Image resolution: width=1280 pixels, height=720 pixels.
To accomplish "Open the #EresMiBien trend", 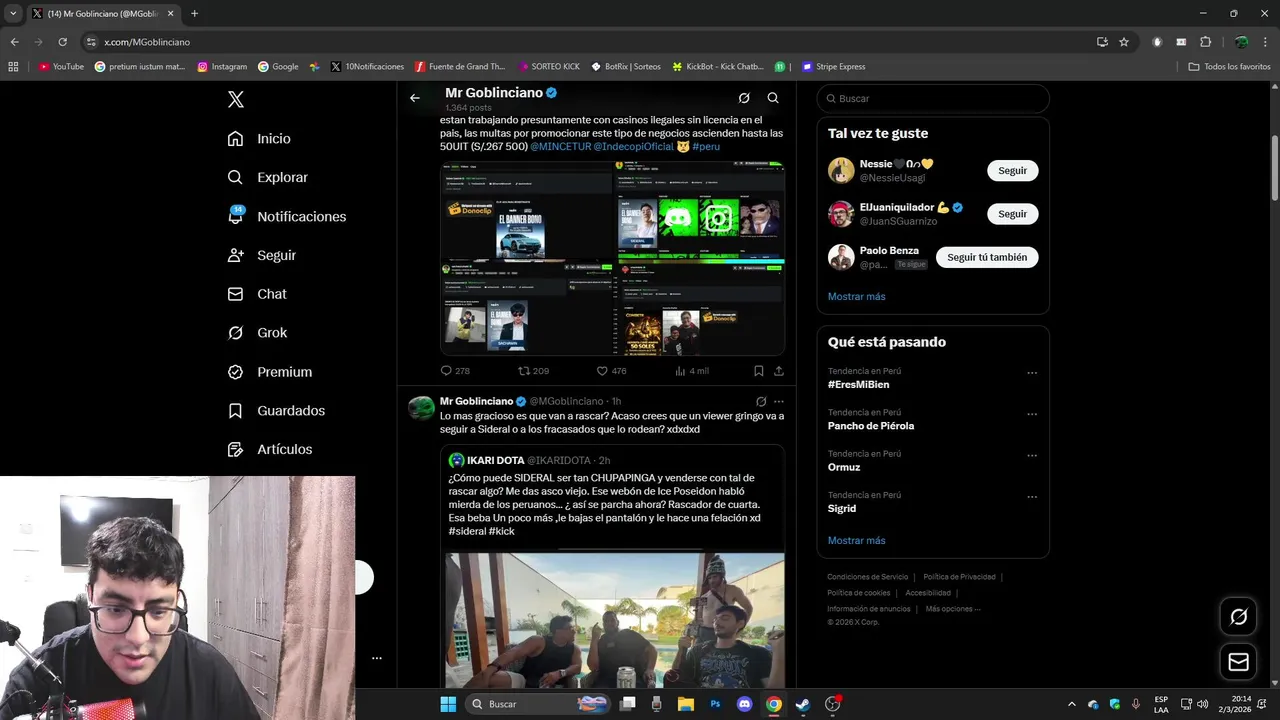I will tap(858, 385).
